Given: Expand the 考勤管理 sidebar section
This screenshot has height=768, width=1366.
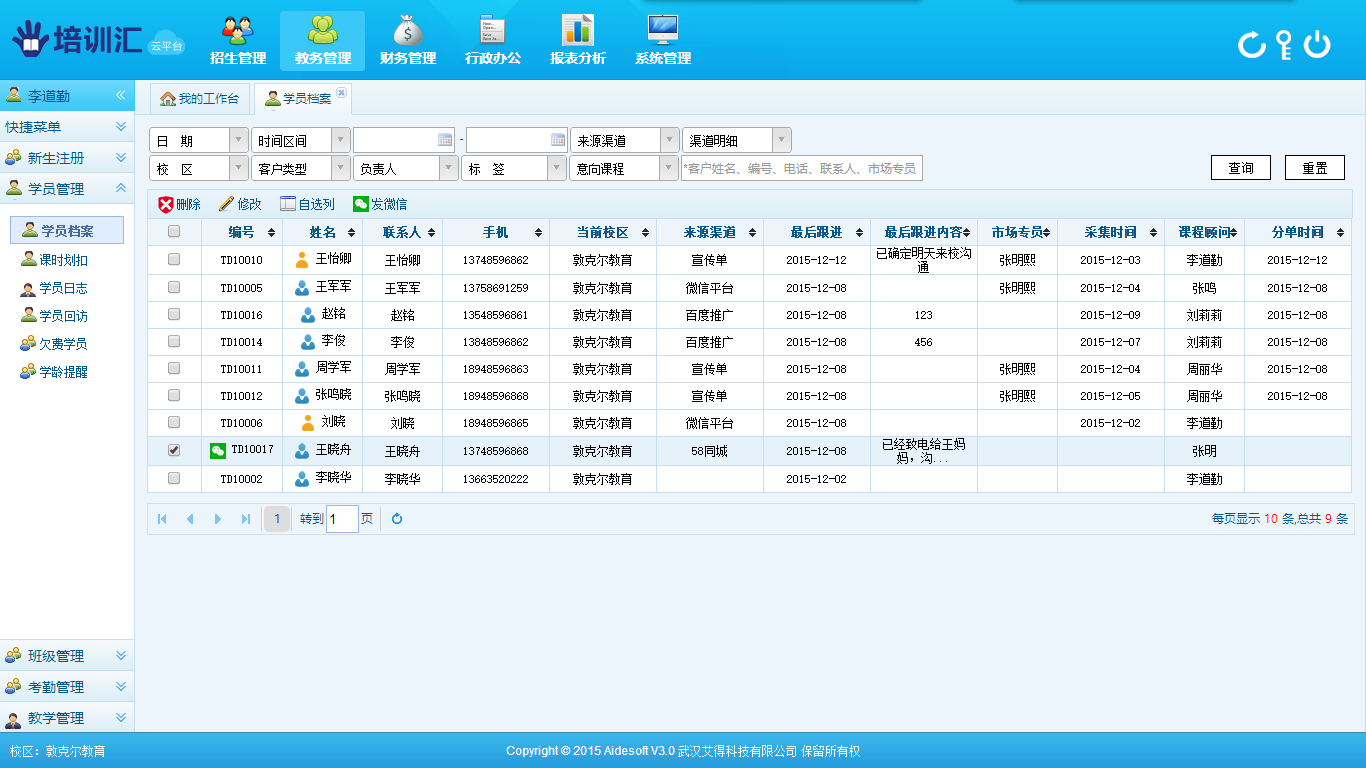Looking at the screenshot, I should 67,687.
